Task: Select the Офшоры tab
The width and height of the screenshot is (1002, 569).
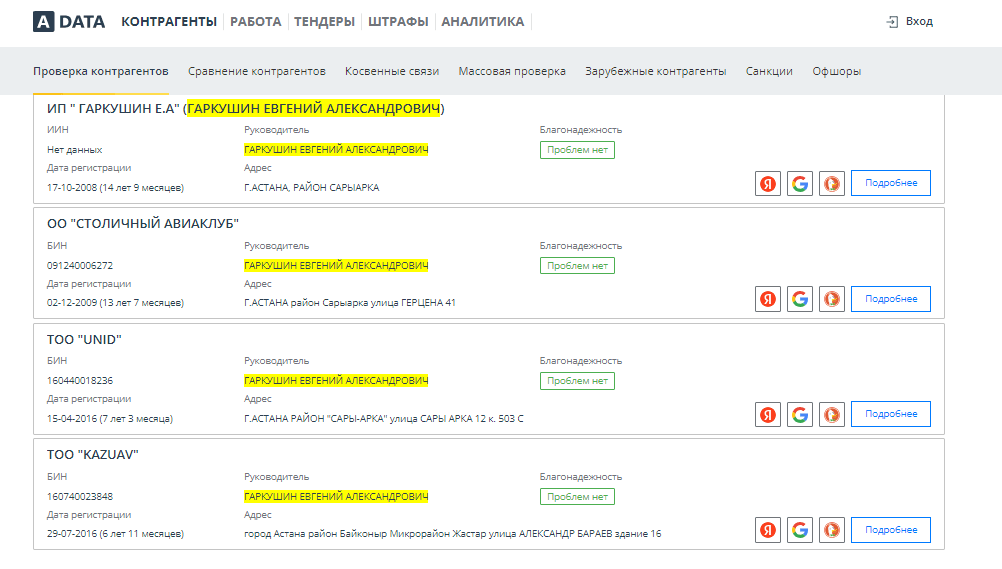Action: (x=836, y=71)
